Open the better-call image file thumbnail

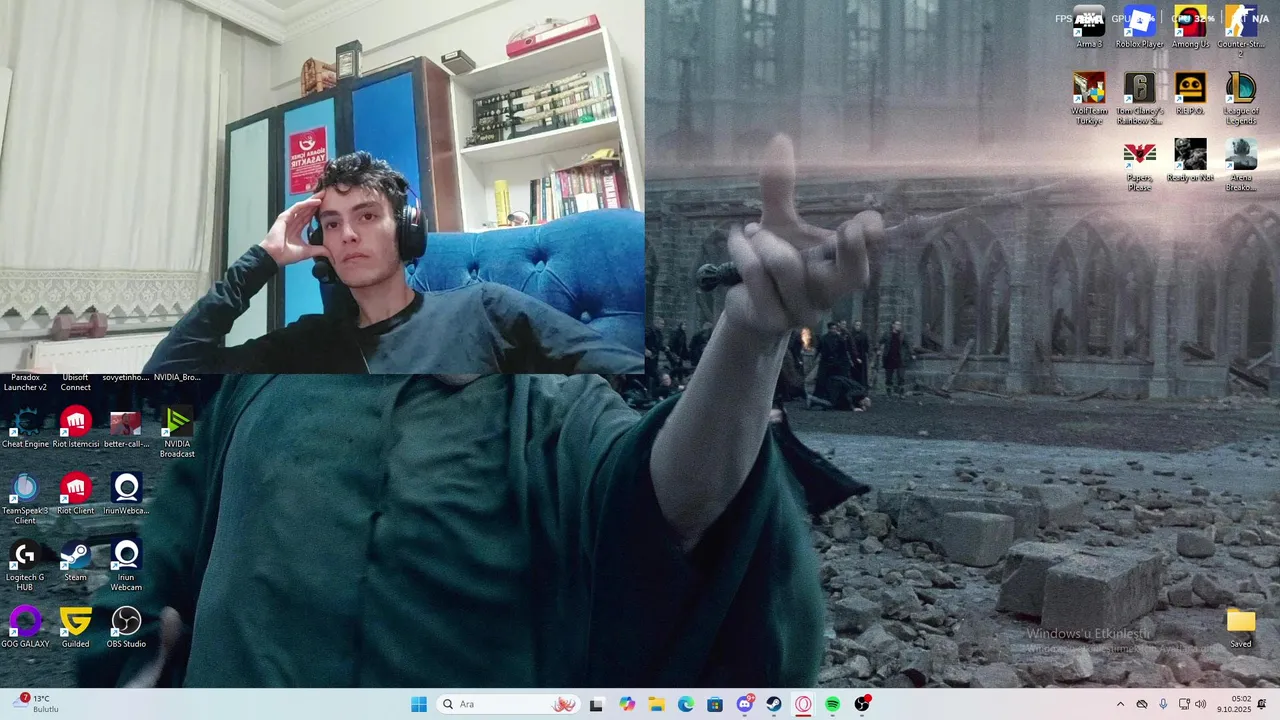click(126, 427)
